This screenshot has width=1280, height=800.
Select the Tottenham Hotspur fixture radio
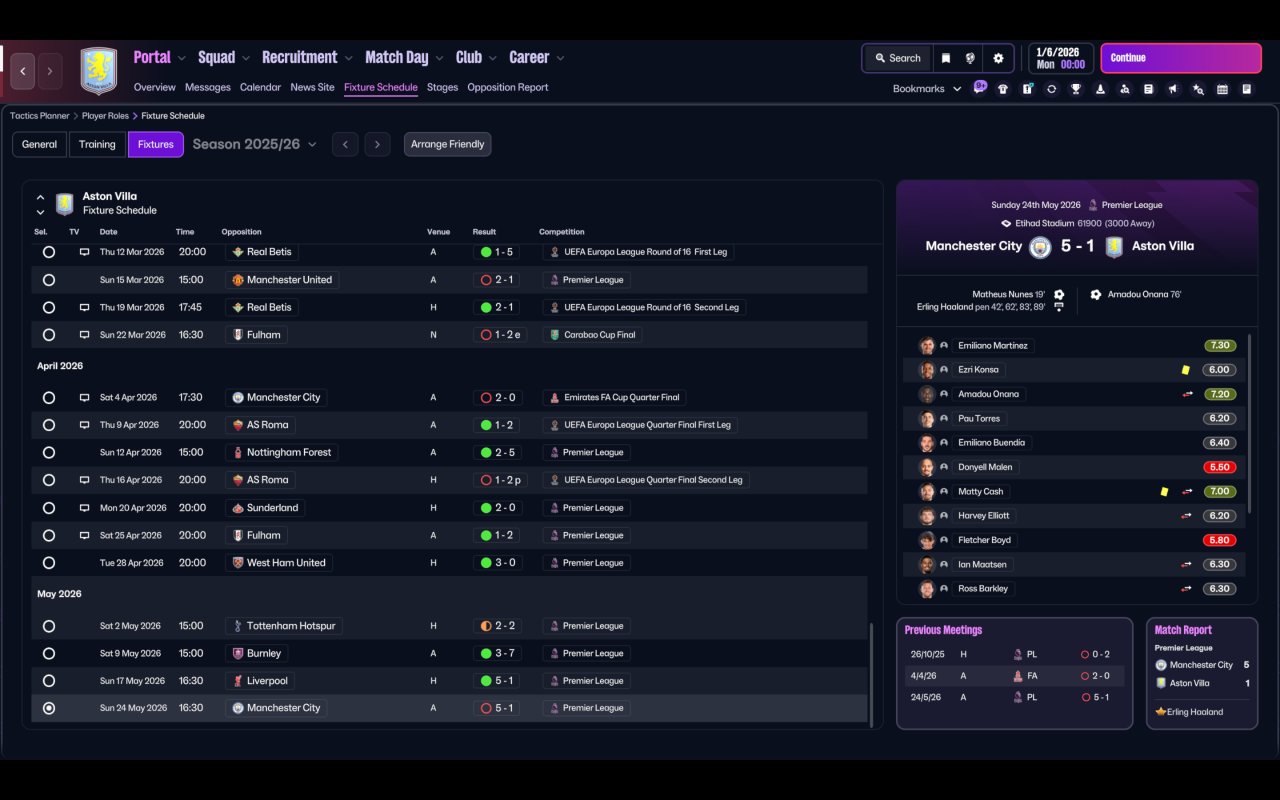point(49,626)
